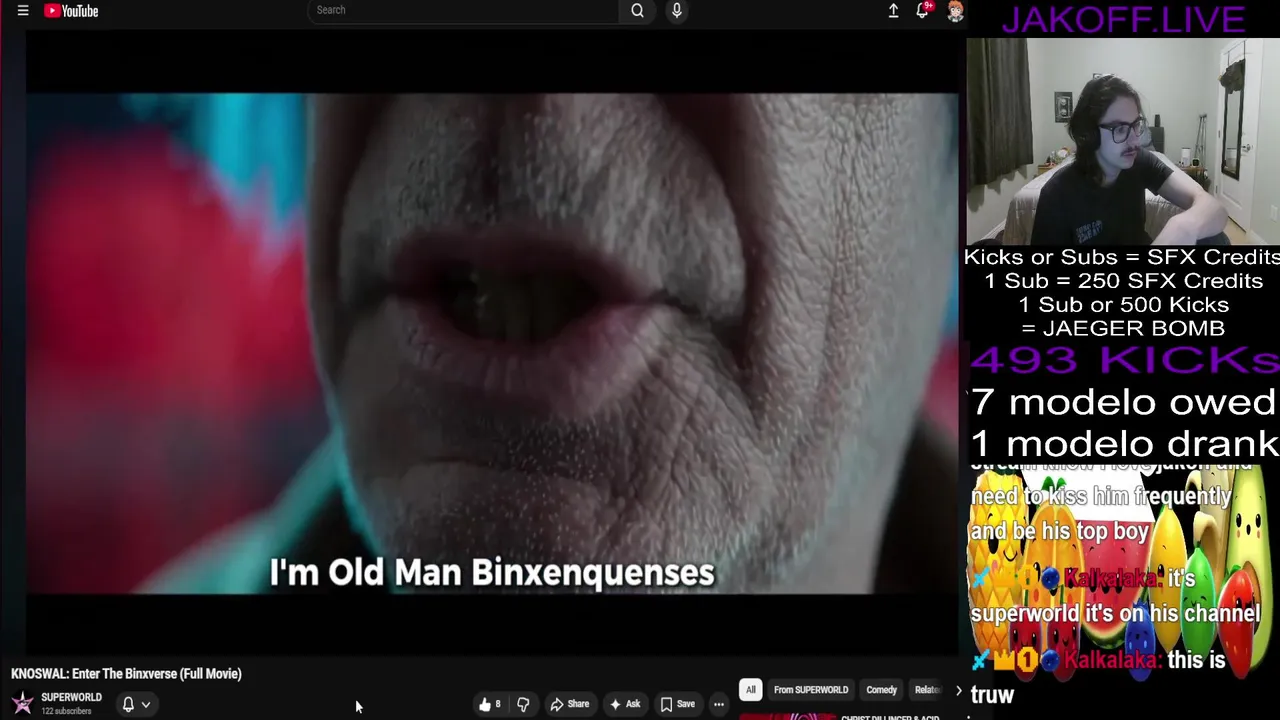This screenshot has width=1280, height=720.
Task: Select the Comedy filter chip
Action: (881, 690)
